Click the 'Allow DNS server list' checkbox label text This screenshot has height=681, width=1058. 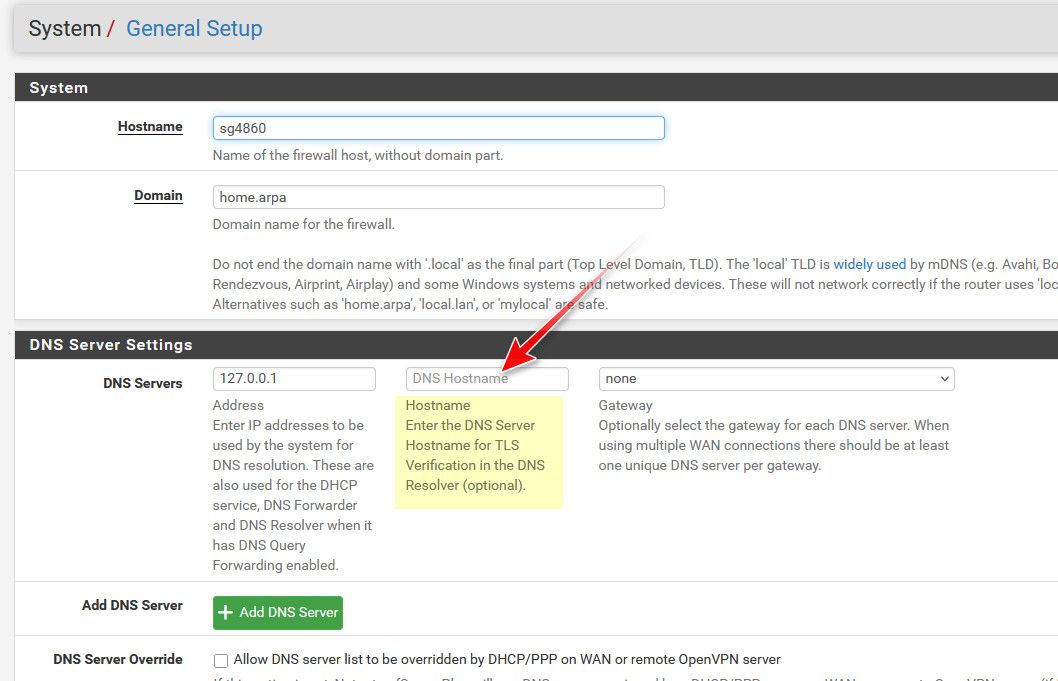[x=506, y=660]
